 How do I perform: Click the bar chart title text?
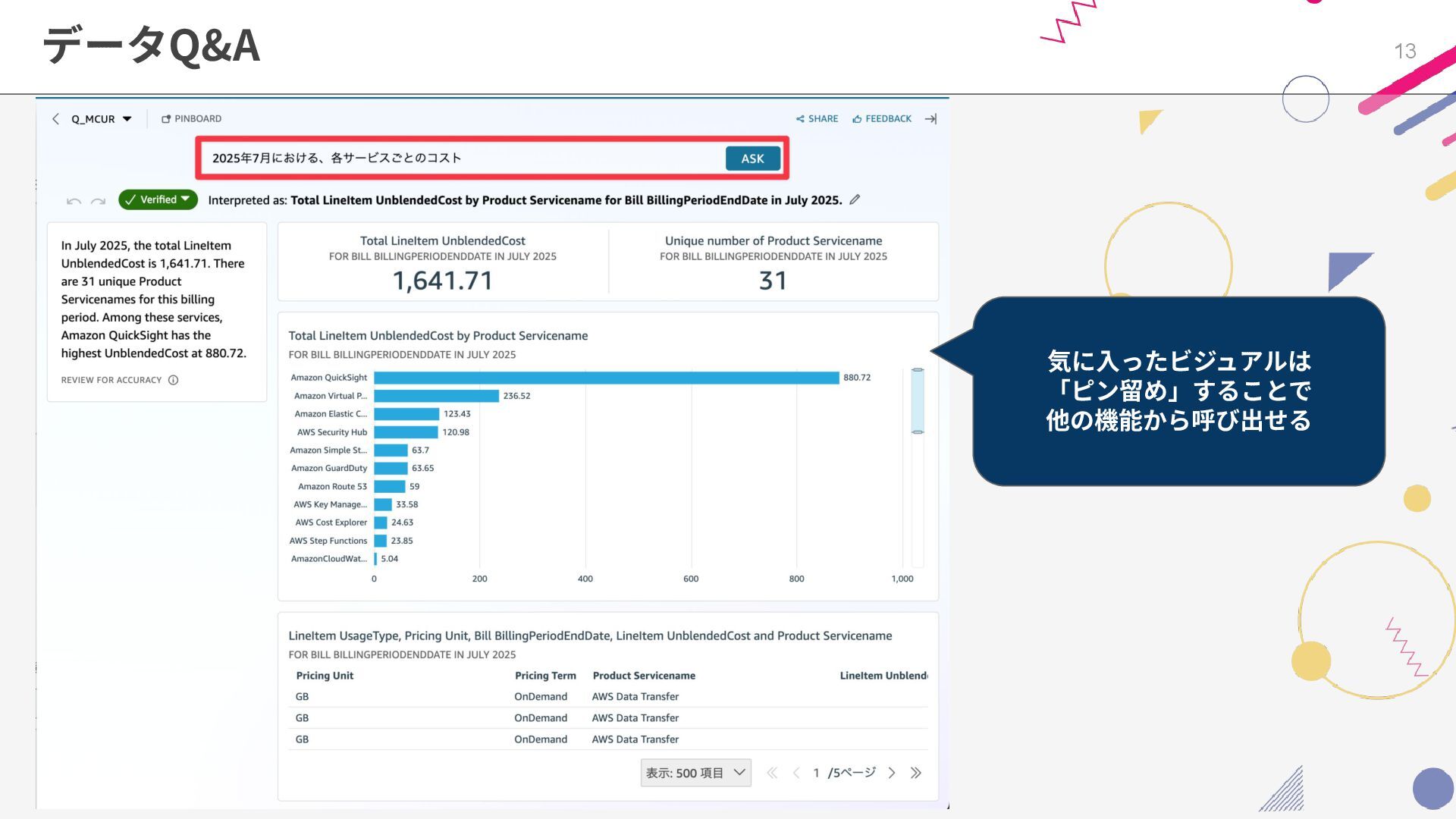click(x=438, y=336)
